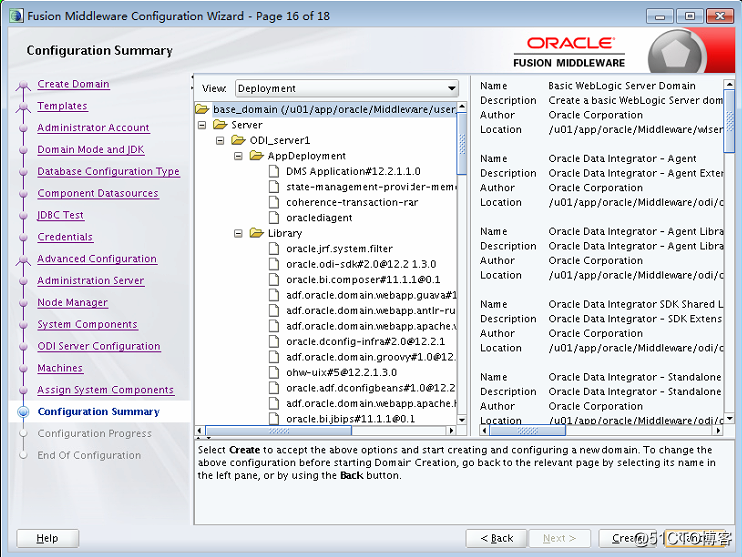742x557 pixels.
Task: Click tree pane scroll down arrow
Action: click(462, 420)
